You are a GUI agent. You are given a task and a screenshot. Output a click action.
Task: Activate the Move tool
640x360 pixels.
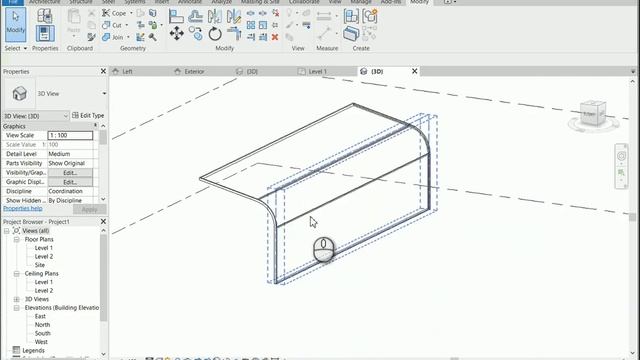pos(176,33)
